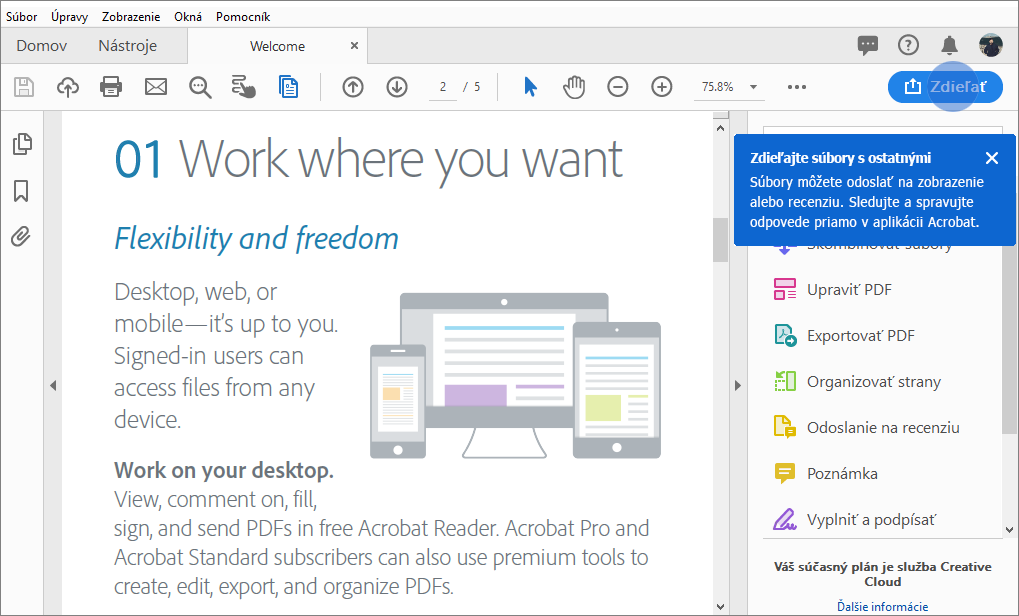Open notifications via the bell icon
Screen dimensions: 1019x616
point(948,45)
